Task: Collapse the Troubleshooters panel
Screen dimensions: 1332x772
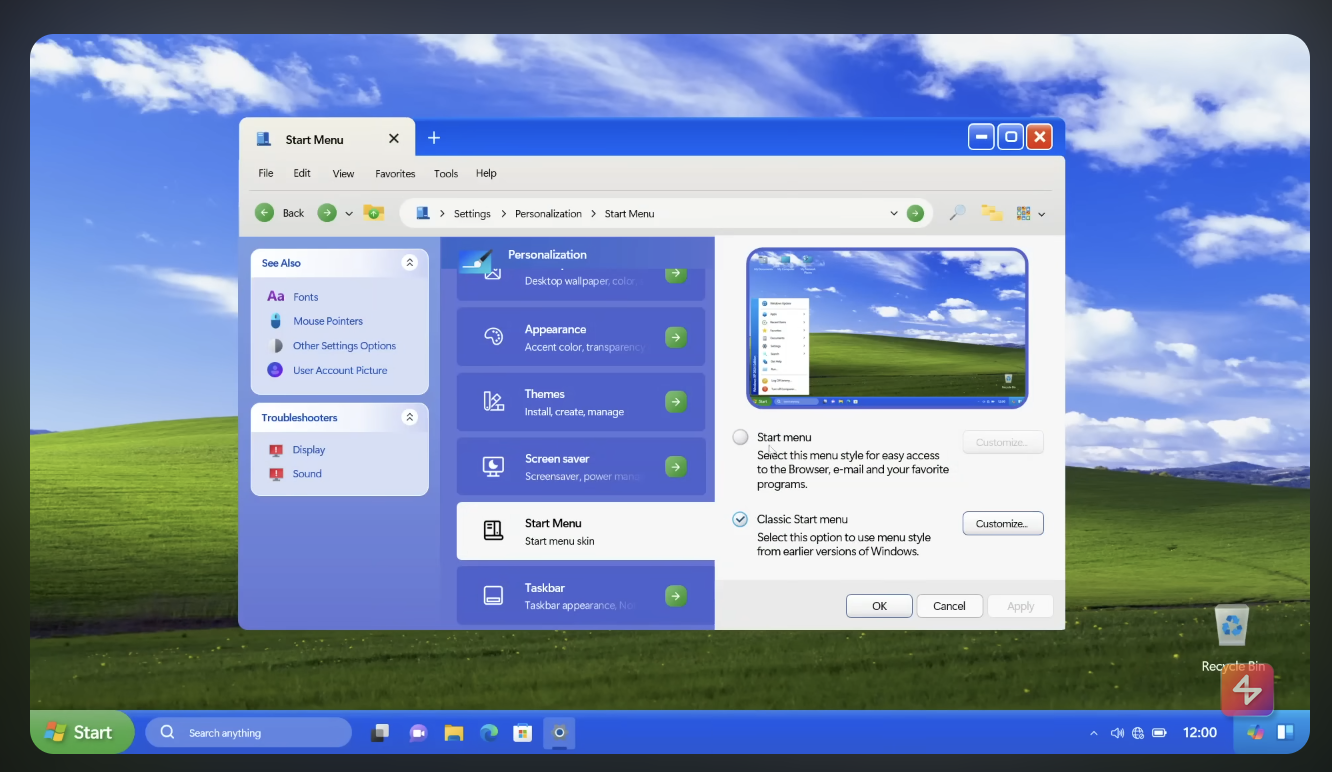Action: tap(409, 417)
